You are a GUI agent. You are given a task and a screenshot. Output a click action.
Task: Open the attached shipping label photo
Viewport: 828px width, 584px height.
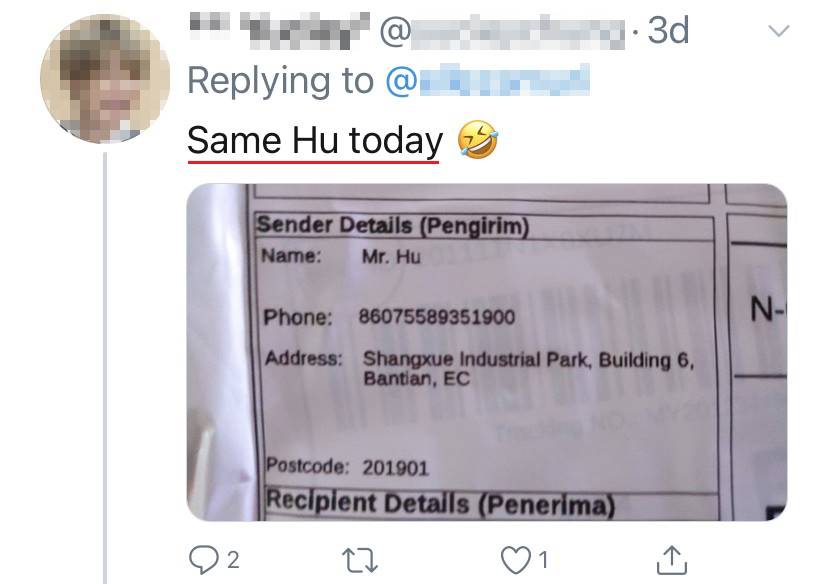point(487,352)
